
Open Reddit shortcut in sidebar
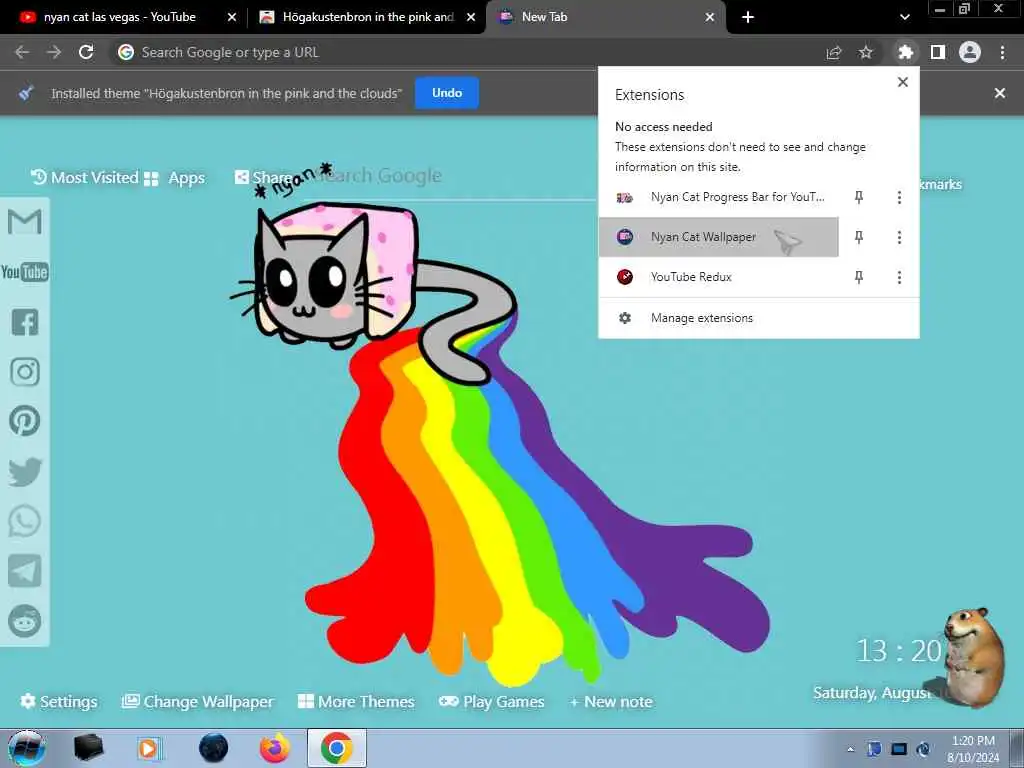pyautogui.click(x=25, y=620)
